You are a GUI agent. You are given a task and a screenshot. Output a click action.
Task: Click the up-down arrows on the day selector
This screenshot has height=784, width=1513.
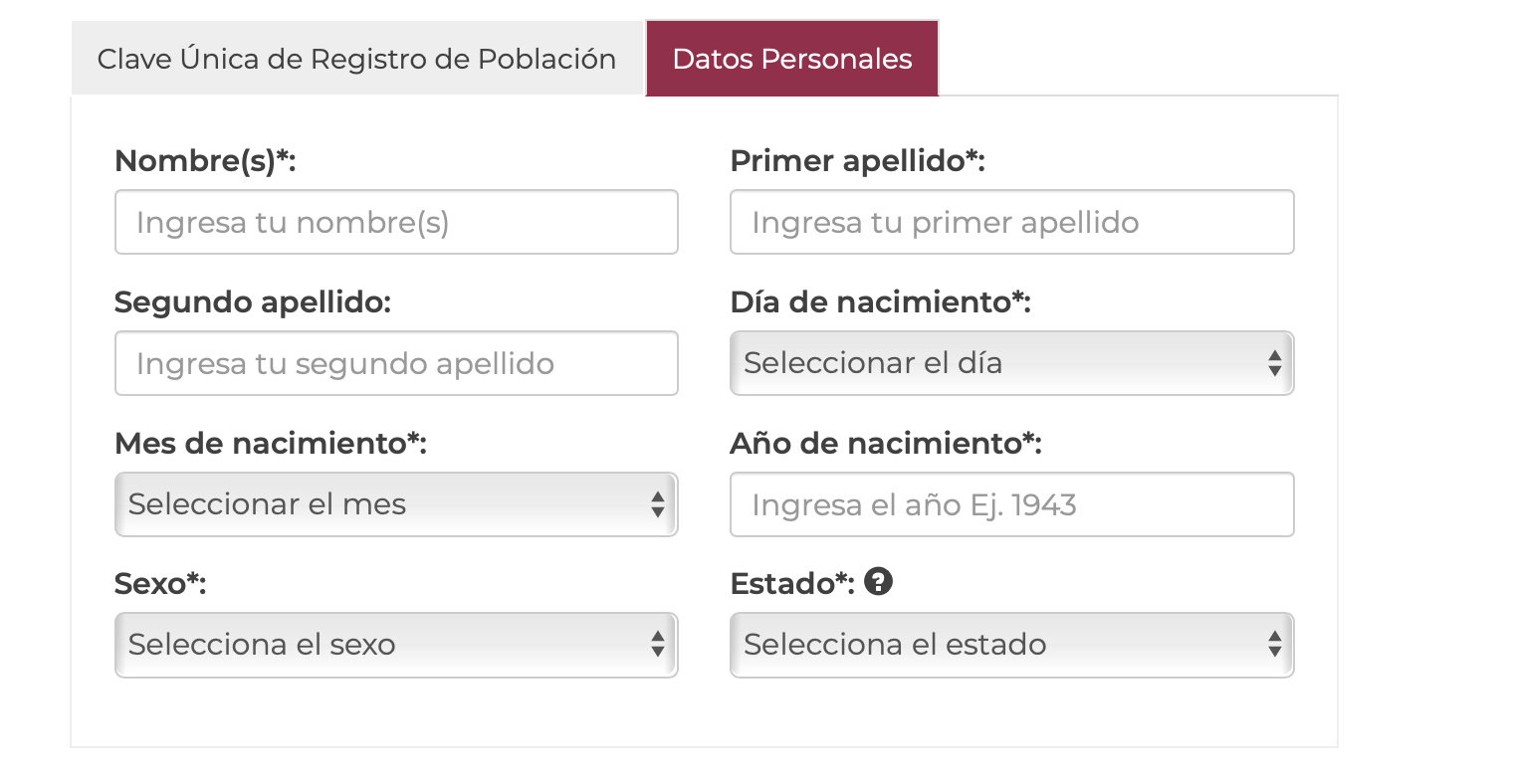point(1274,363)
